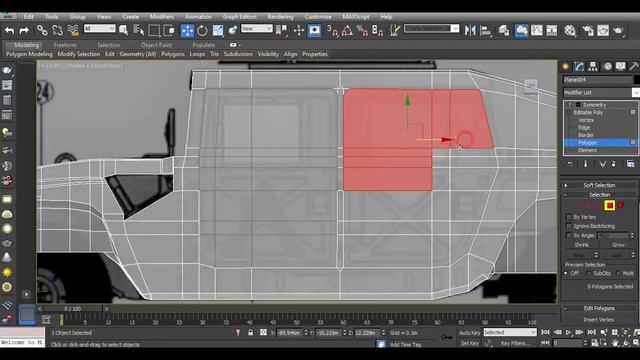The width and height of the screenshot is (640, 360).
Task: Click the Undo arrow in the toolbar
Action: pos(9,30)
